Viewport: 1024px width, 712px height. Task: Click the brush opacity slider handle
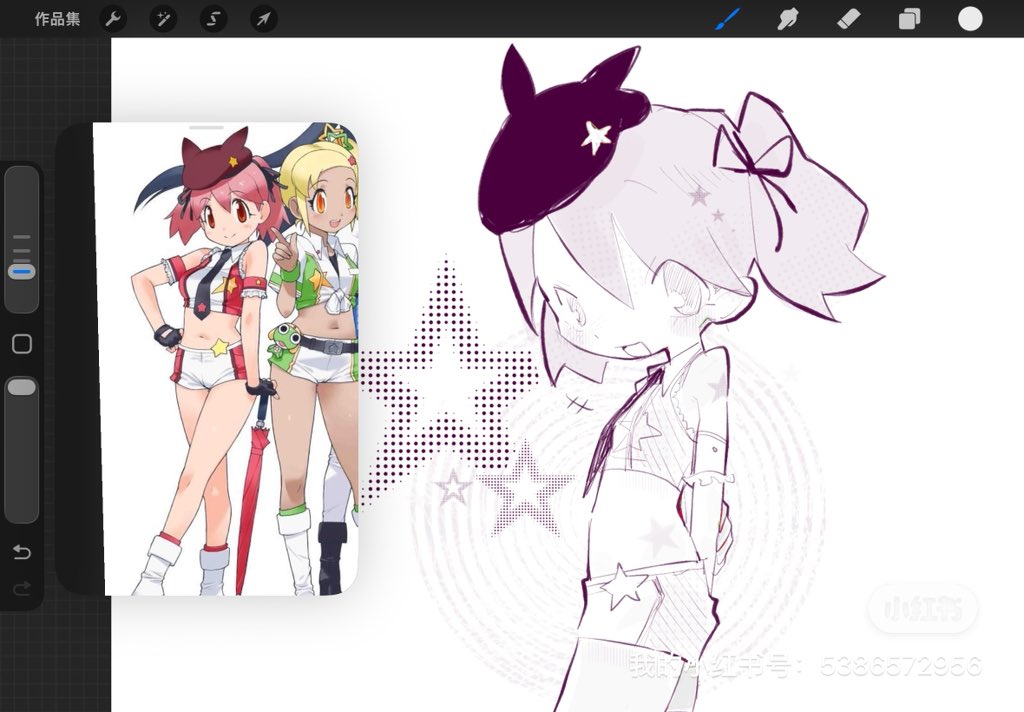point(22,387)
